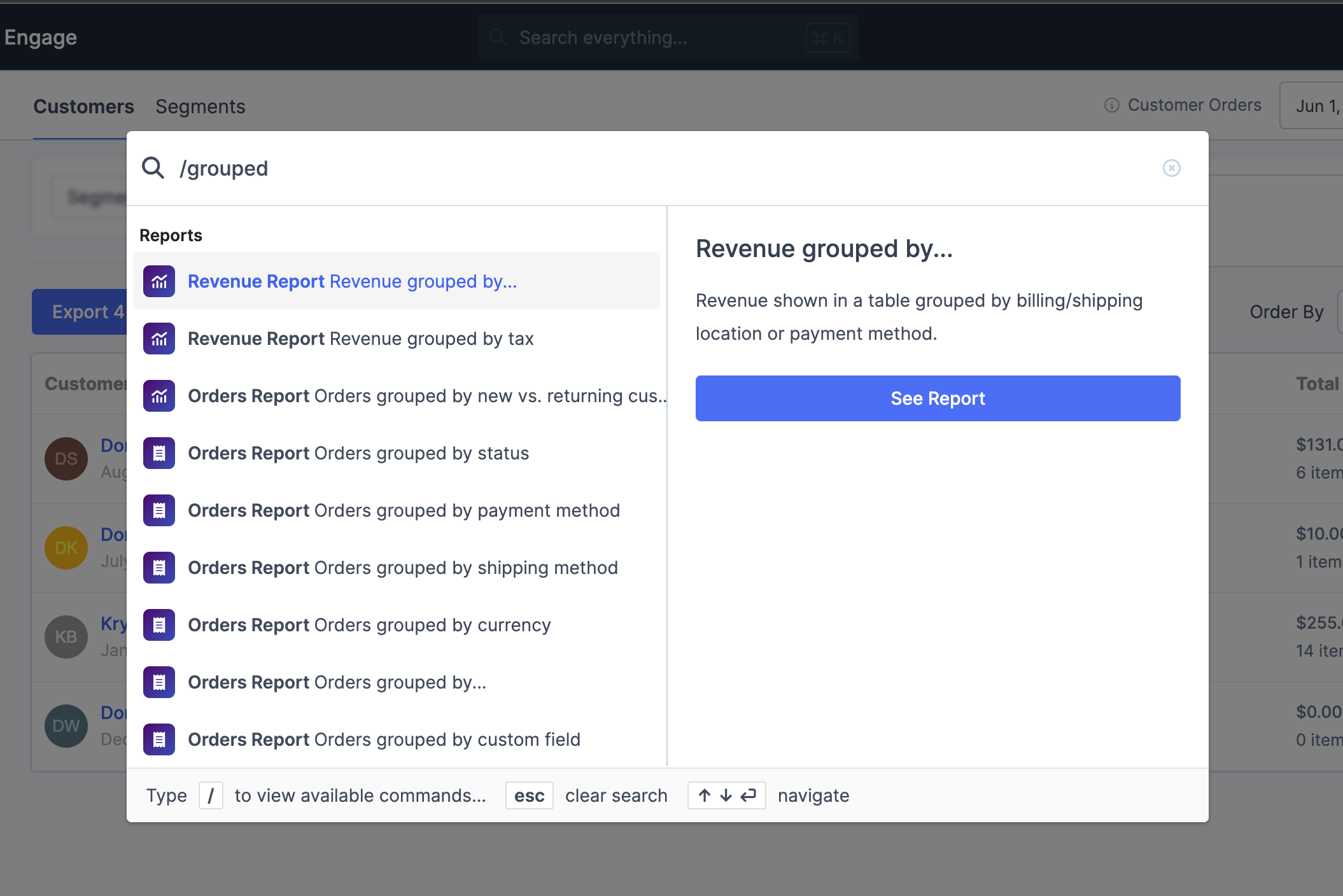Click the chart icon for new vs. returning customers
1343x896 pixels.
click(159, 396)
